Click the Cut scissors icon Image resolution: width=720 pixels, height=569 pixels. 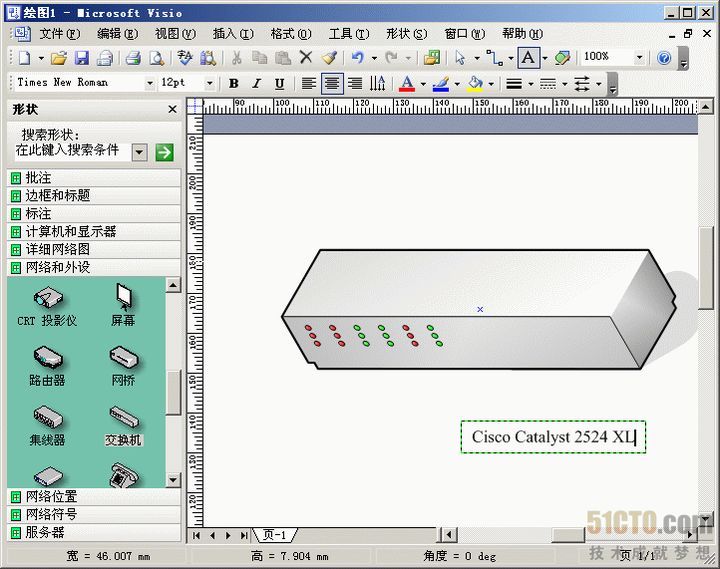(x=236, y=58)
